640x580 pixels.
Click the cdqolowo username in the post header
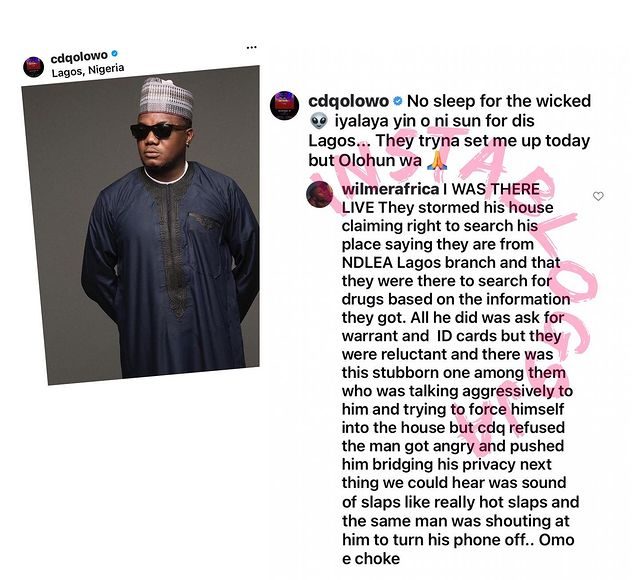80,57
